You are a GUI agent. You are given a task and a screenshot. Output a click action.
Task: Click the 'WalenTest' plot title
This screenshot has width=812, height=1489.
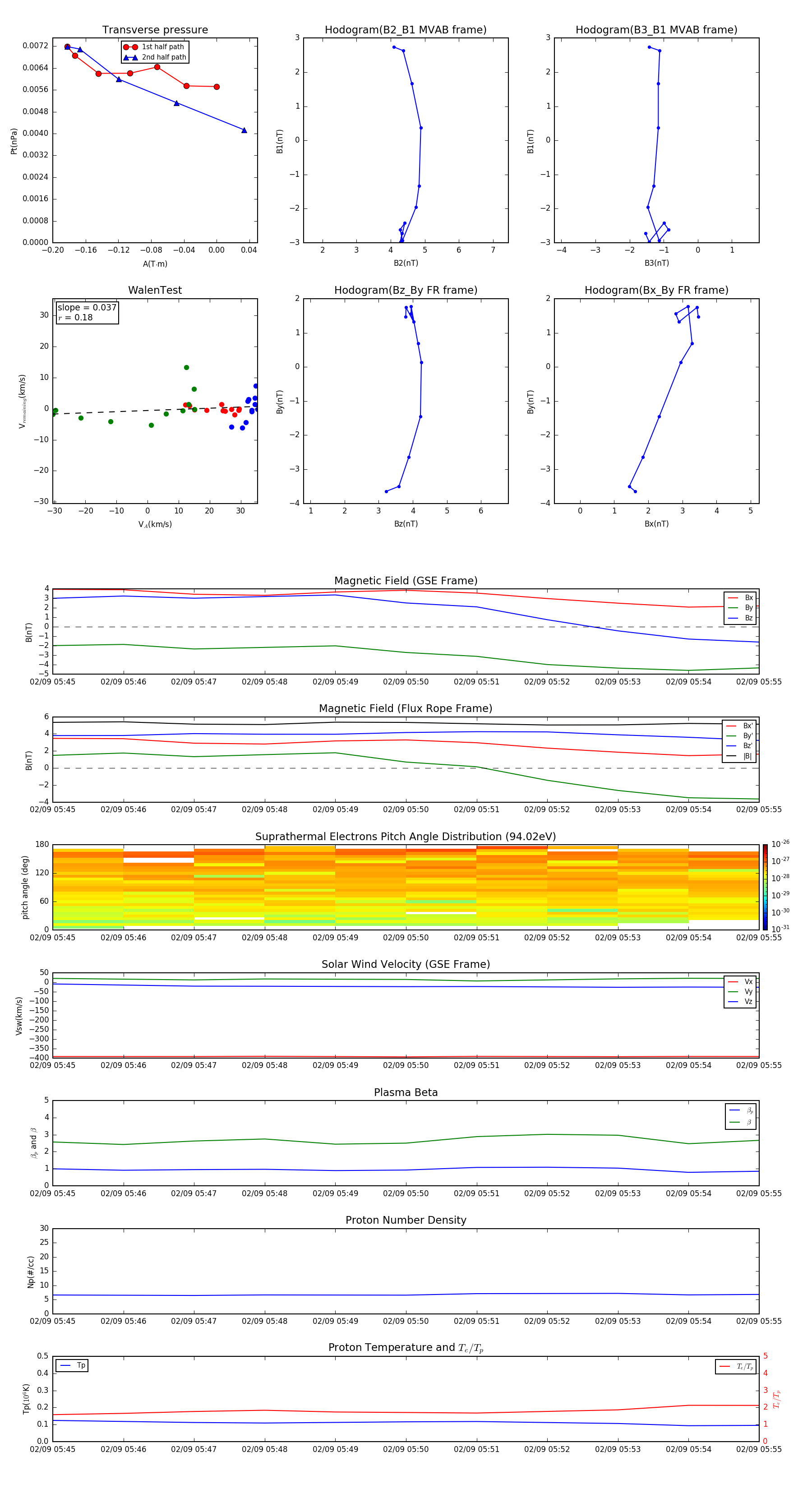pos(155,290)
